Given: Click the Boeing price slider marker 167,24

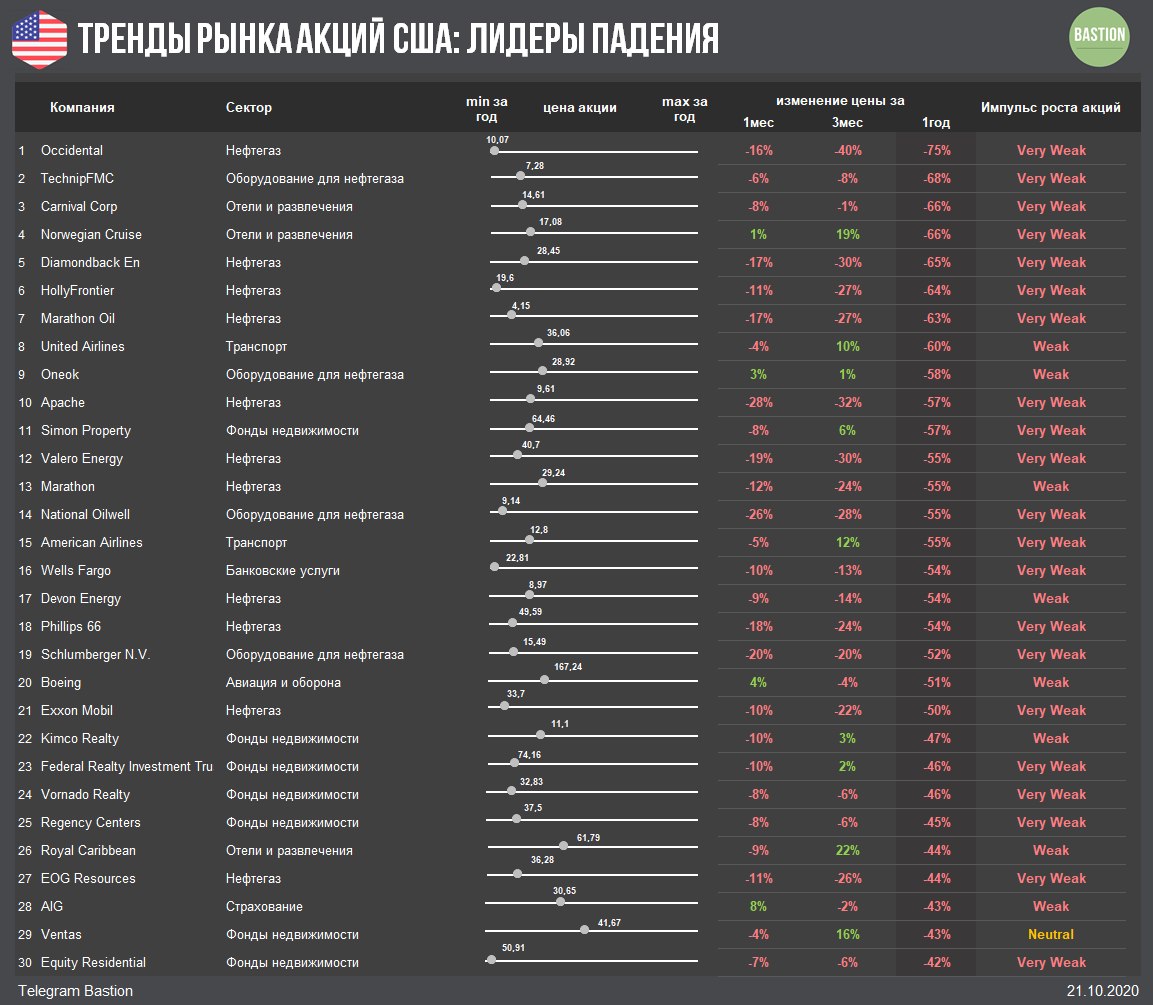Looking at the screenshot, I should click(x=544, y=679).
